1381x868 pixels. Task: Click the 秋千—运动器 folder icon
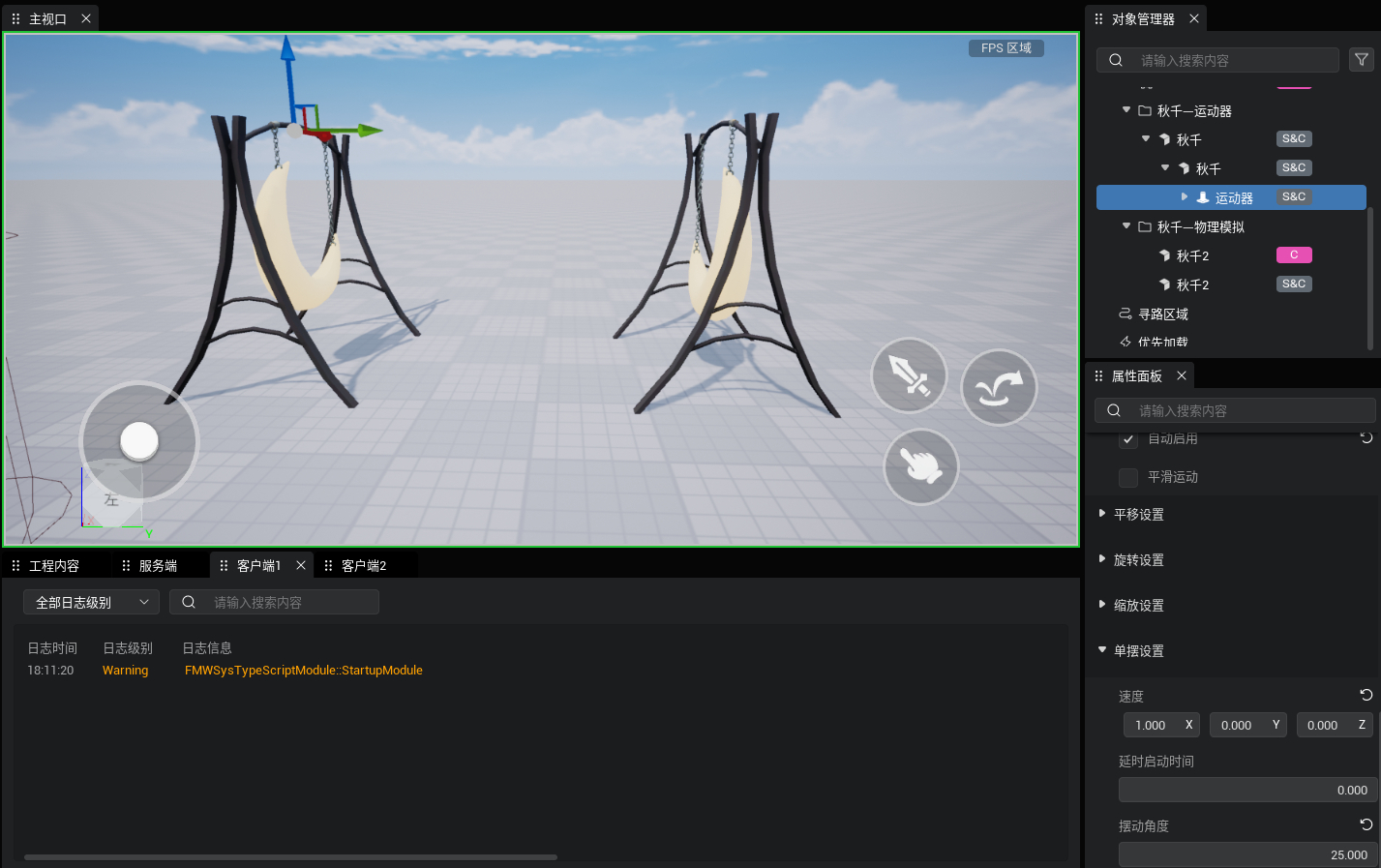[1145, 110]
